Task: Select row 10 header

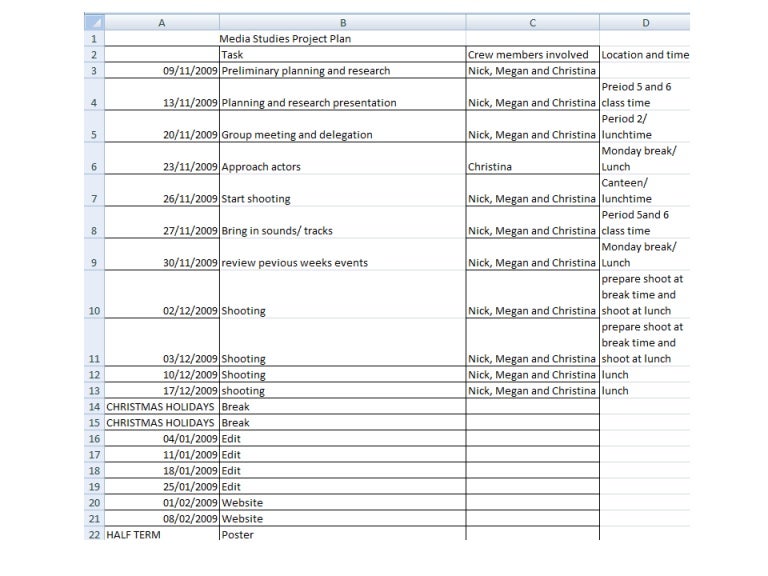Action: (93, 311)
